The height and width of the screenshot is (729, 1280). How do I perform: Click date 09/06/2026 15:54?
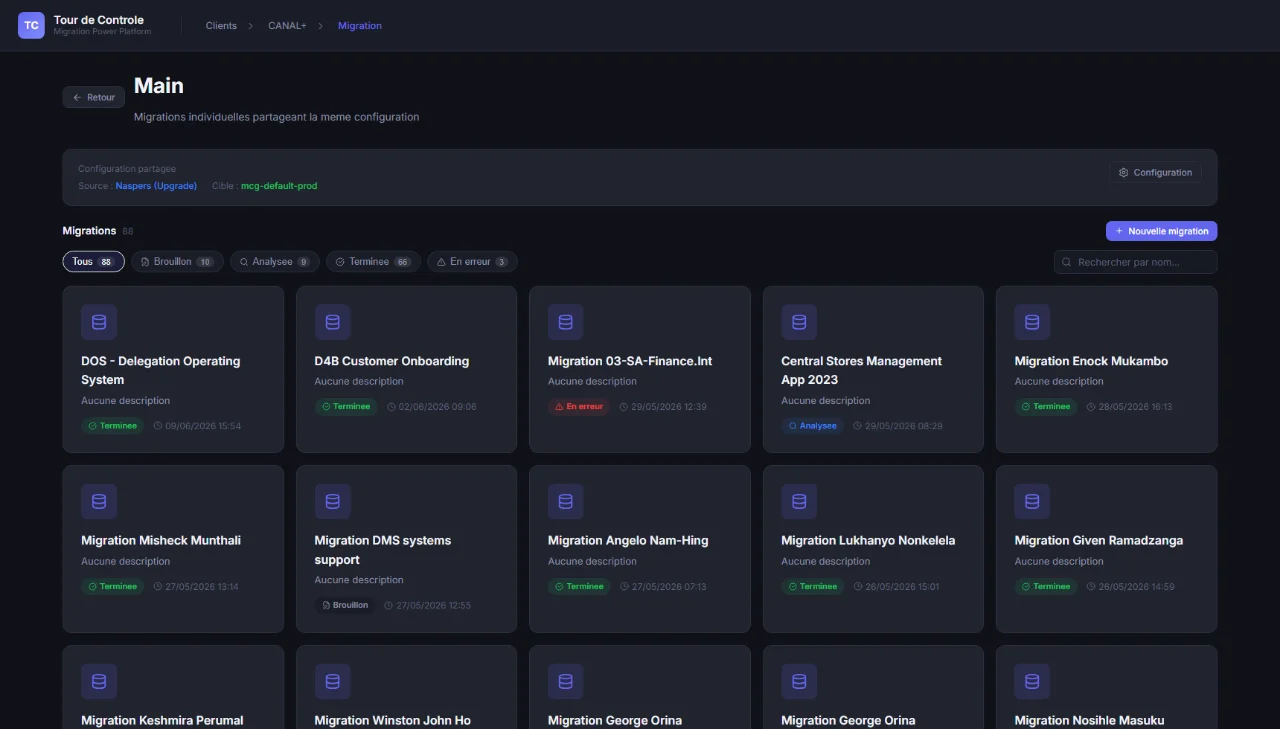[197, 426]
